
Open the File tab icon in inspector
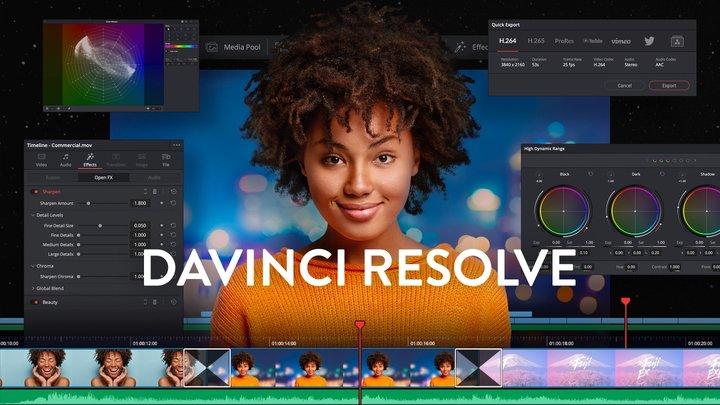165,159
